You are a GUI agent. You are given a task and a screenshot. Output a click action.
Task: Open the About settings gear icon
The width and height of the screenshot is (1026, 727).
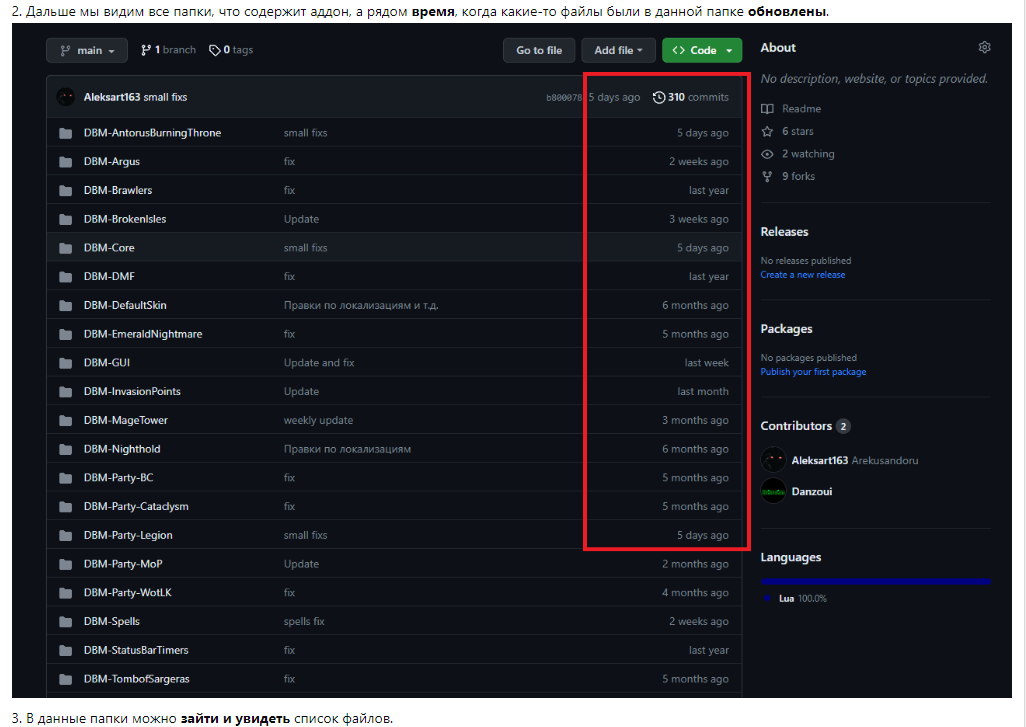[984, 48]
